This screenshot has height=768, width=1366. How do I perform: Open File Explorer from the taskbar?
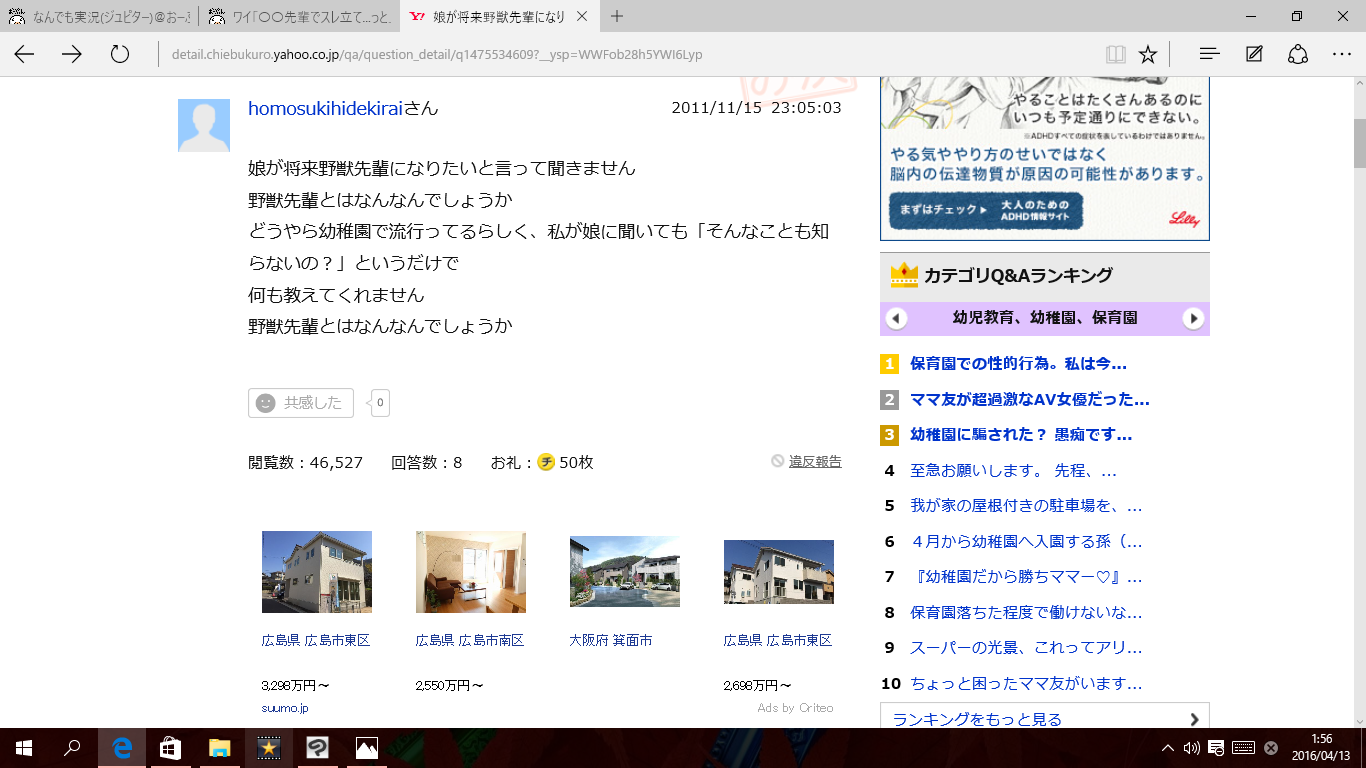click(220, 747)
